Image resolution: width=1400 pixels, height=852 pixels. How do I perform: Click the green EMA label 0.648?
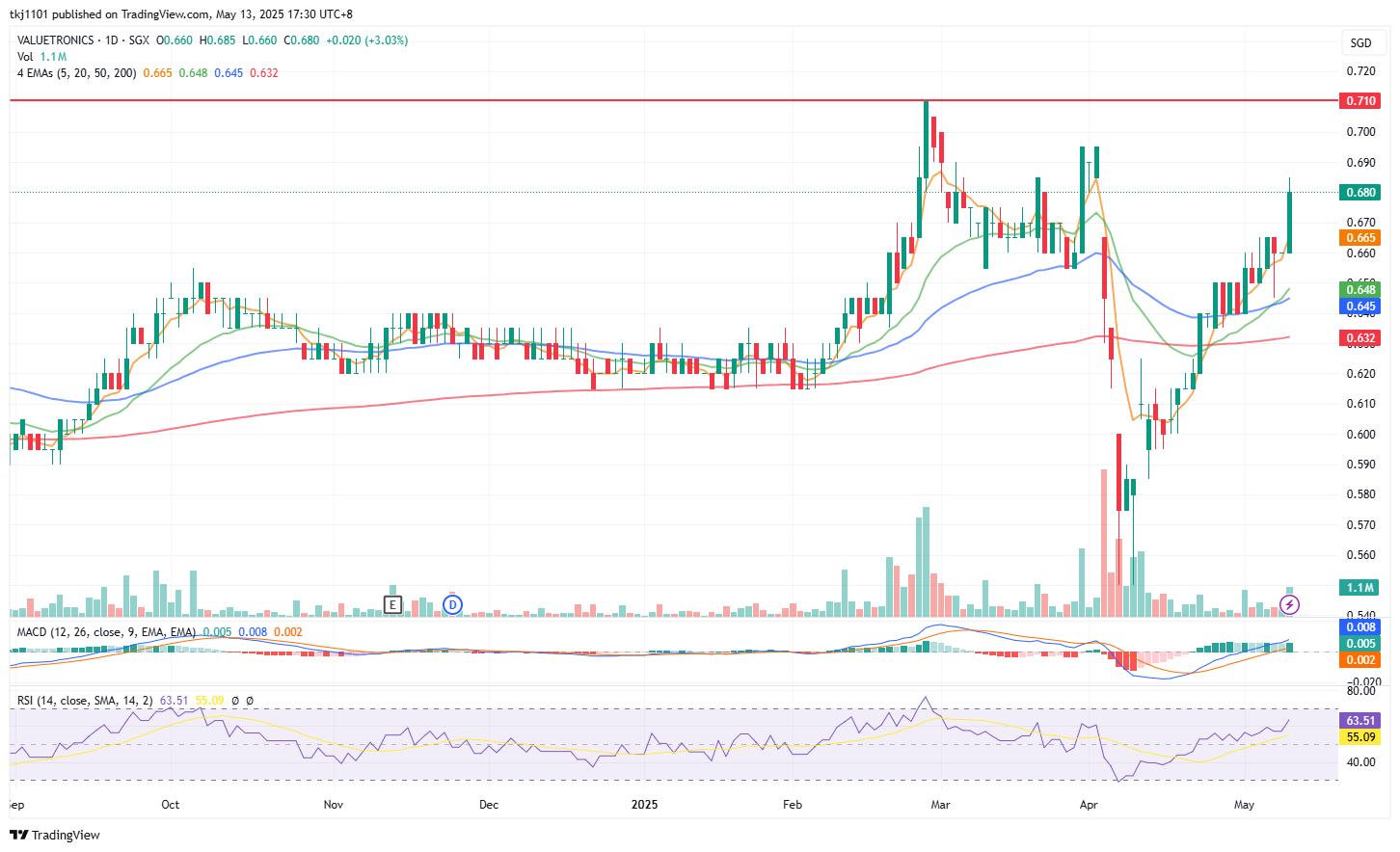(1360, 289)
